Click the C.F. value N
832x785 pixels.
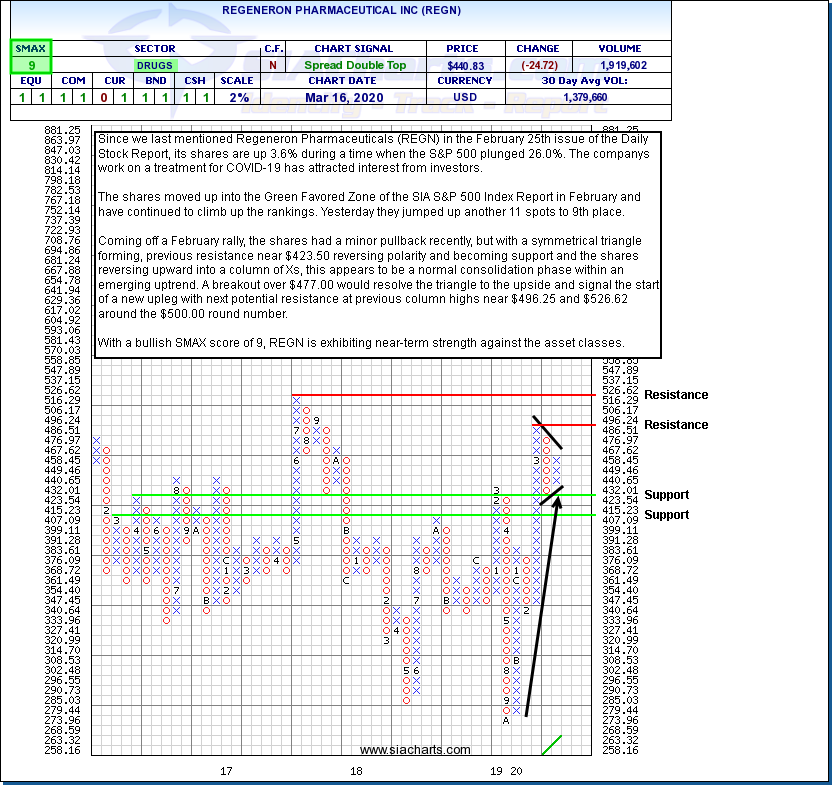(273, 65)
